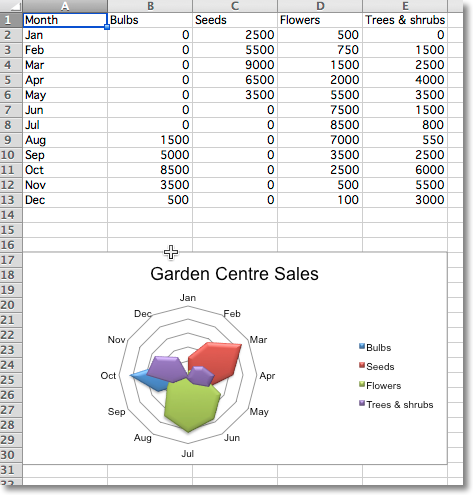Select the Oct bulbs value 8500
This screenshot has width=473, height=495.
click(150, 170)
